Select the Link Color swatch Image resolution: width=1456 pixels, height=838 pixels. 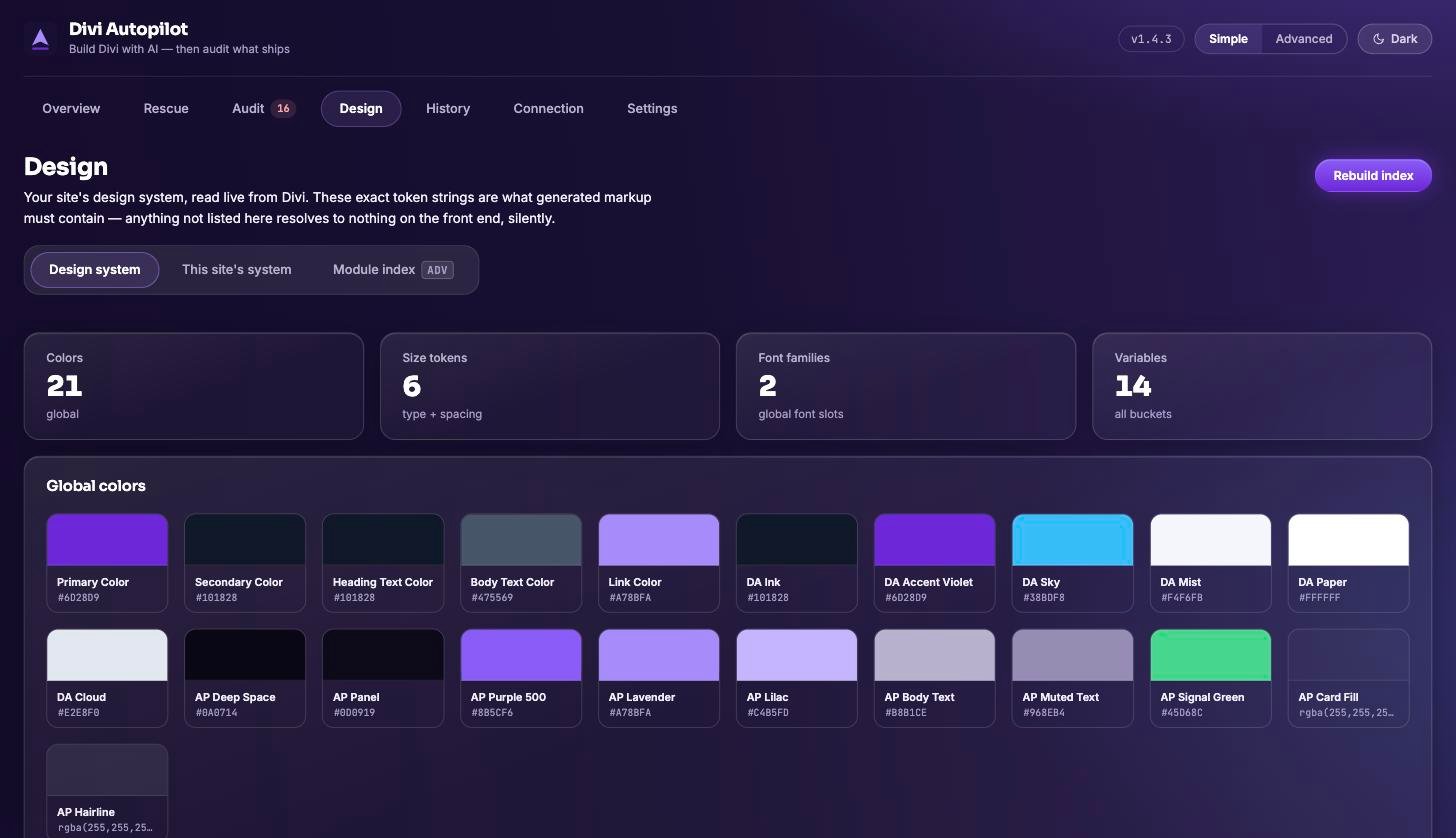point(659,563)
